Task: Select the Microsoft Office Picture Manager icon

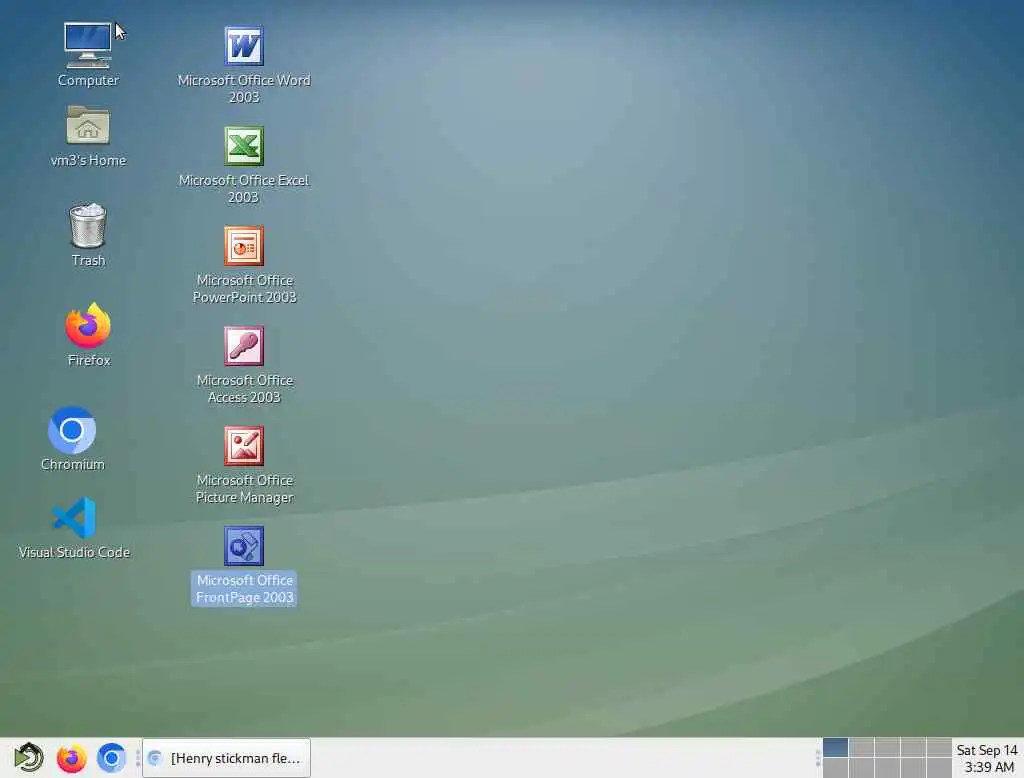Action: pyautogui.click(x=244, y=446)
